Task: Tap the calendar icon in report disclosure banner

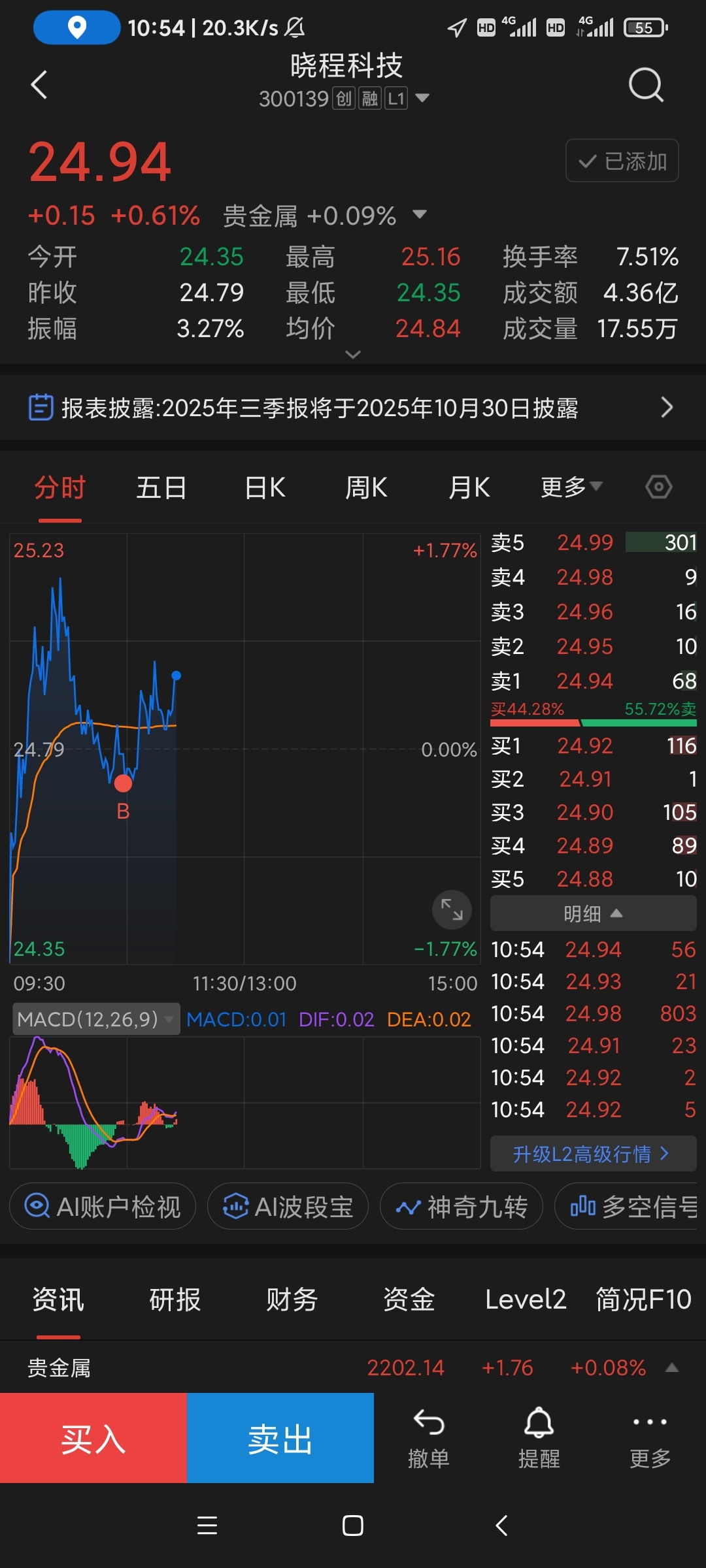Action: 41,407
